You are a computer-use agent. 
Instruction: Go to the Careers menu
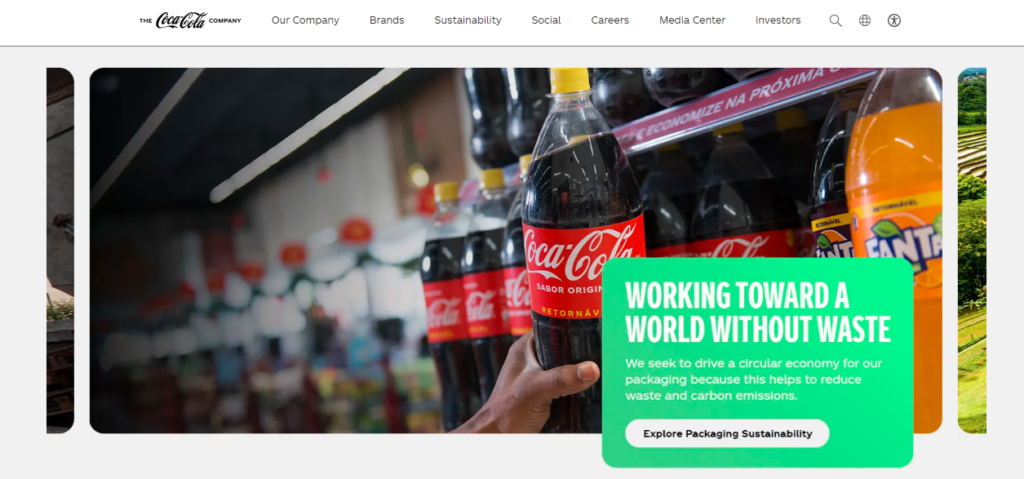(610, 20)
